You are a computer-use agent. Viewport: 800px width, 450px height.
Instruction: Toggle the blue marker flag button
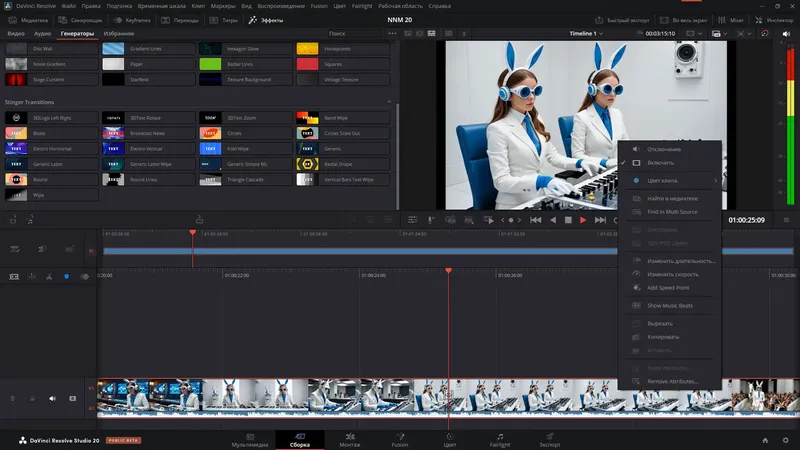pos(66,277)
